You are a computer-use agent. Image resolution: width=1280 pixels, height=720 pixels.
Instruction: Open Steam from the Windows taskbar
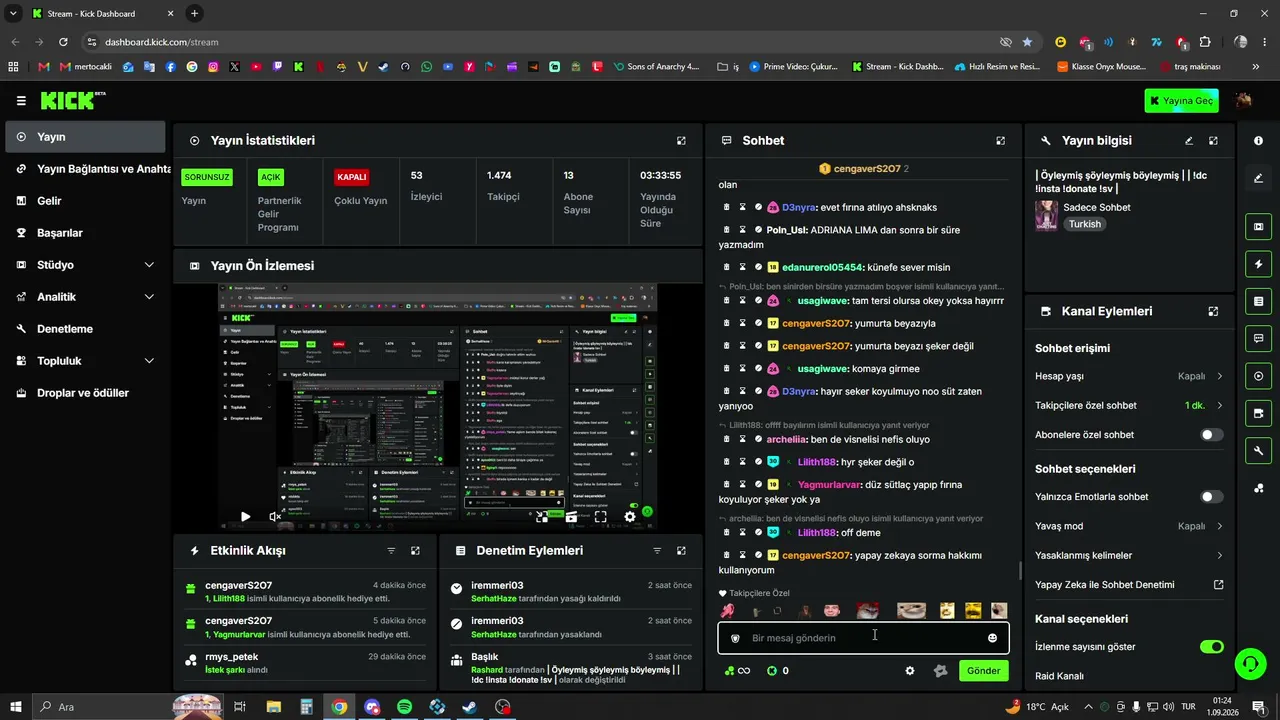pos(470,707)
